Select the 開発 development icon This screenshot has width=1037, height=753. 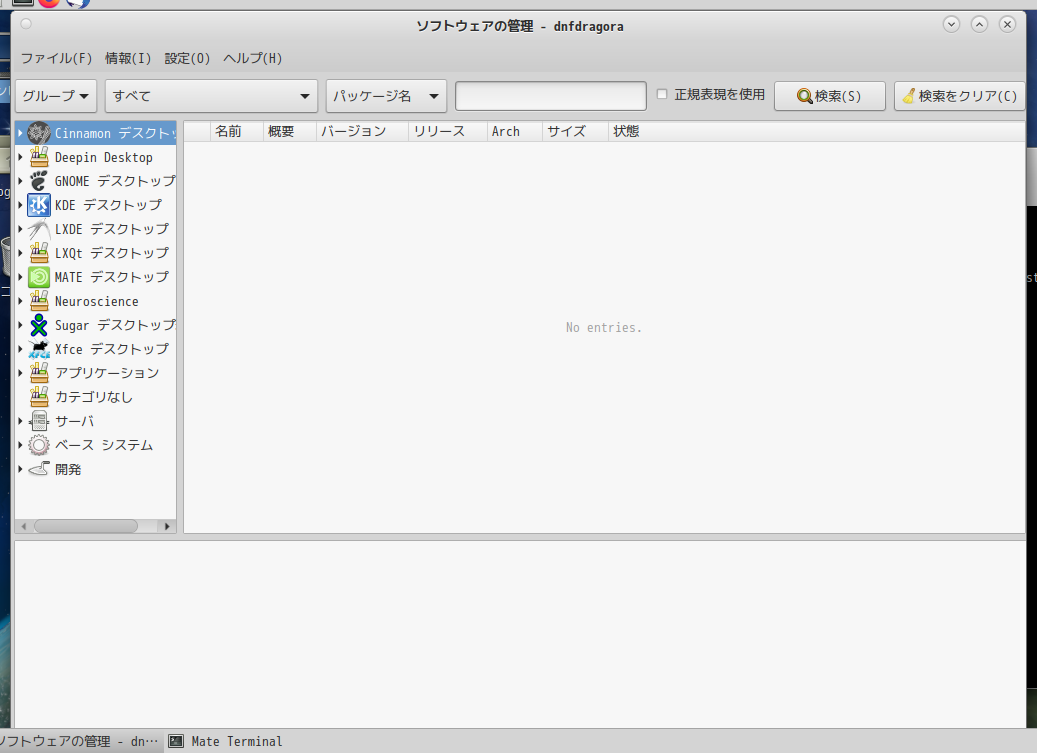pos(39,469)
